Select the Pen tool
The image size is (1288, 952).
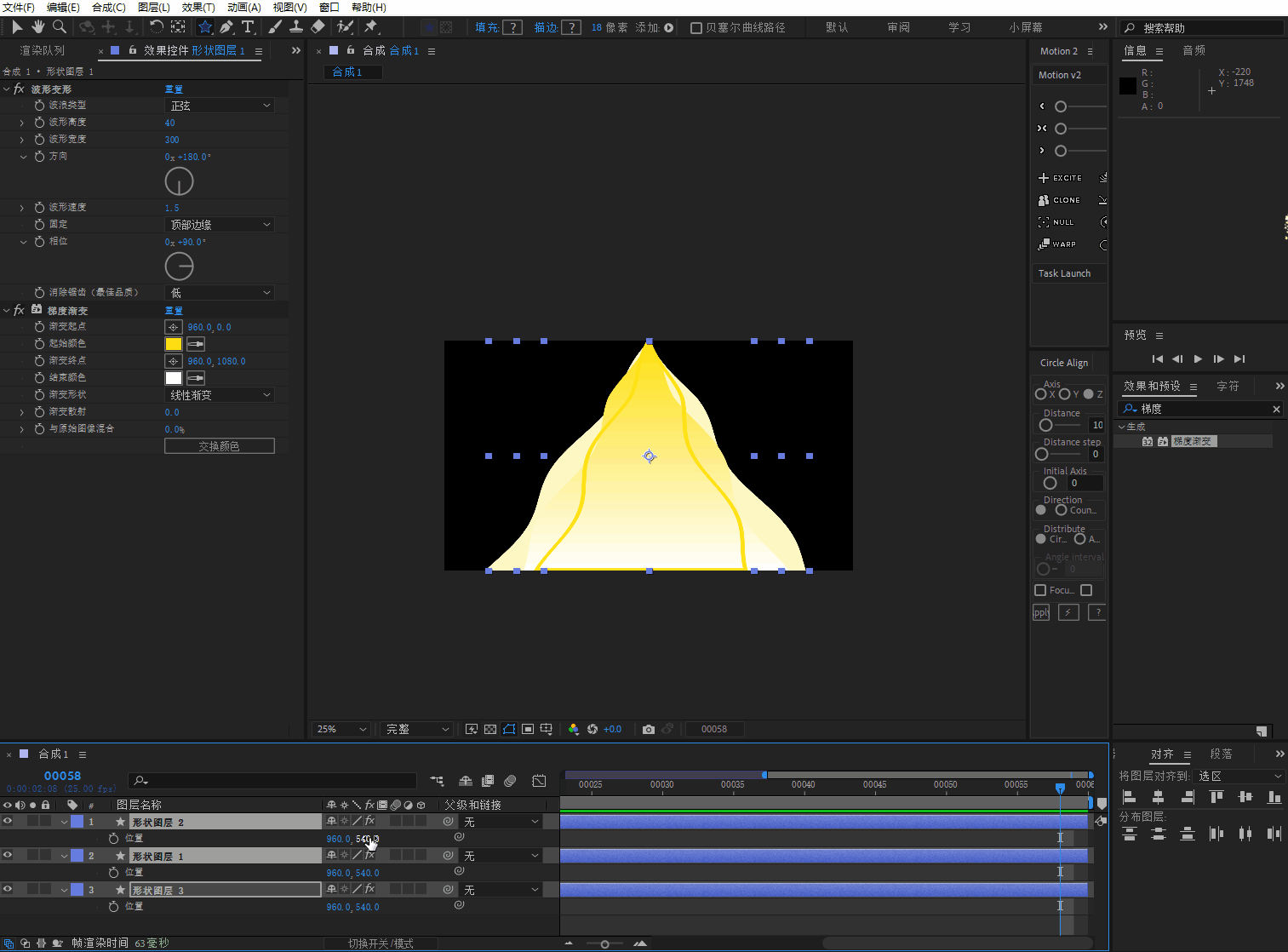(226, 27)
